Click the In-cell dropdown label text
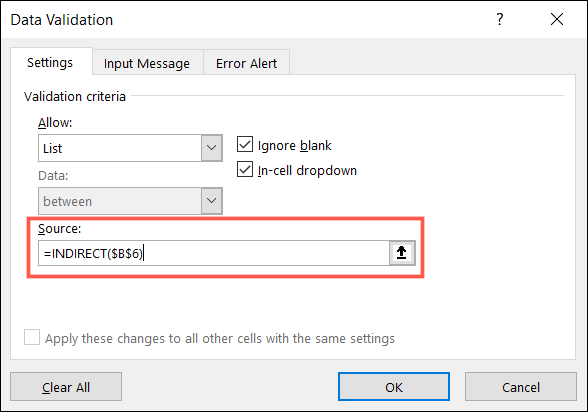The image size is (588, 412). [x=308, y=171]
